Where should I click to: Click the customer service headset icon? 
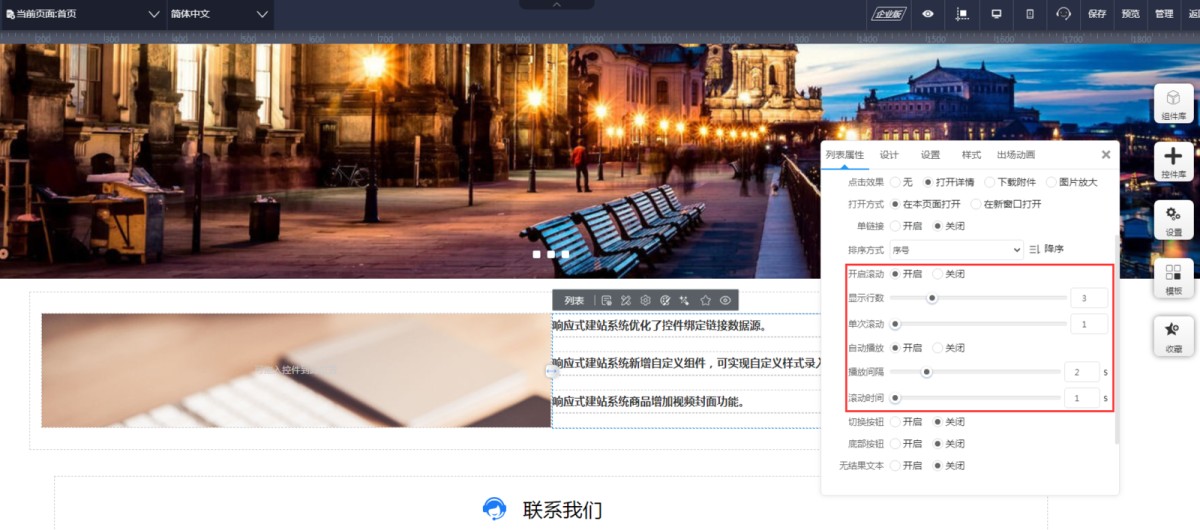click(x=1063, y=14)
